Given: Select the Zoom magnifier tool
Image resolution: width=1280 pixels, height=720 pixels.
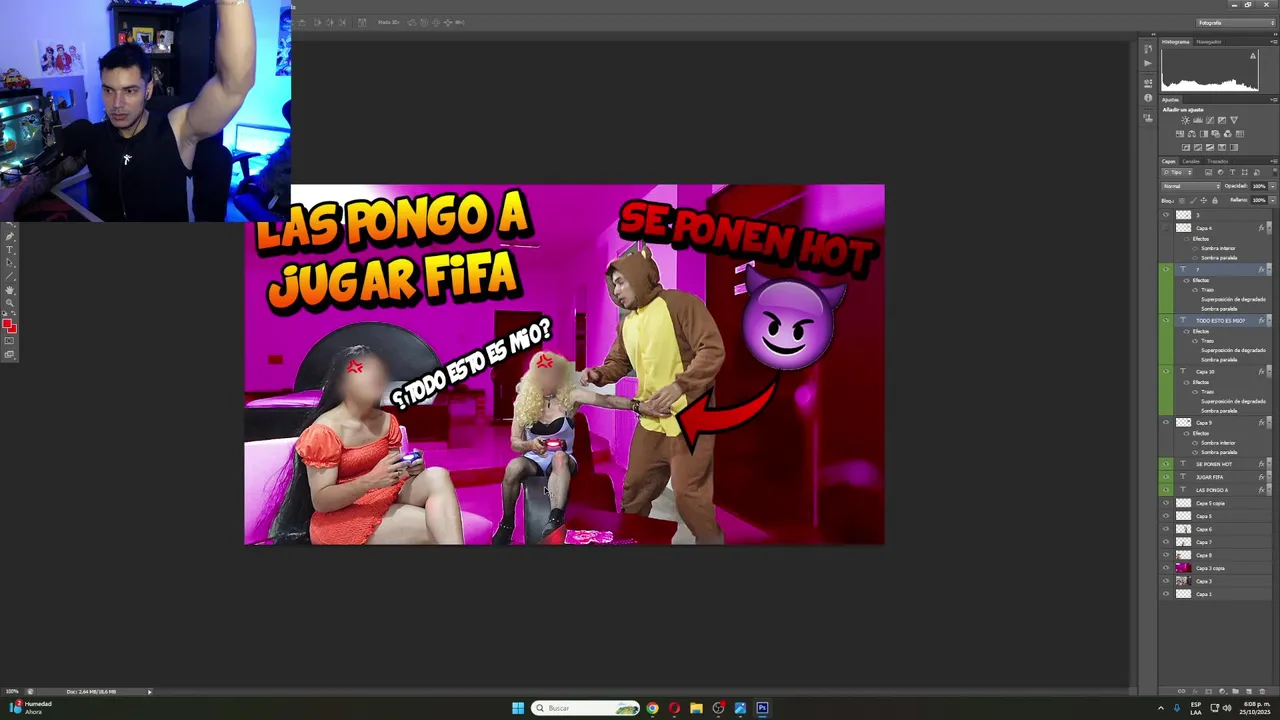Looking at the screenshot, I should 9,303.
